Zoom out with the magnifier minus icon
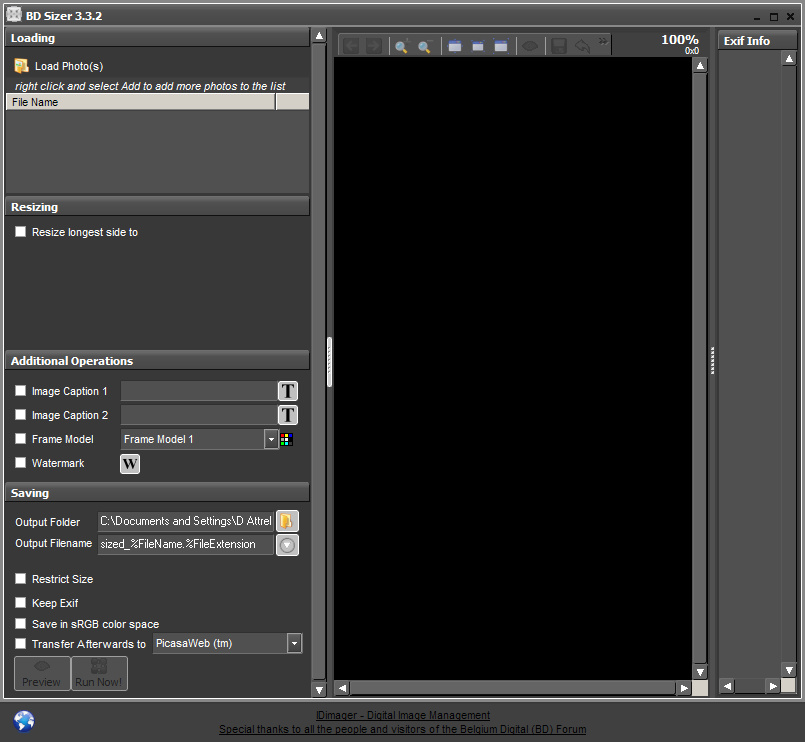 [424, 47]
